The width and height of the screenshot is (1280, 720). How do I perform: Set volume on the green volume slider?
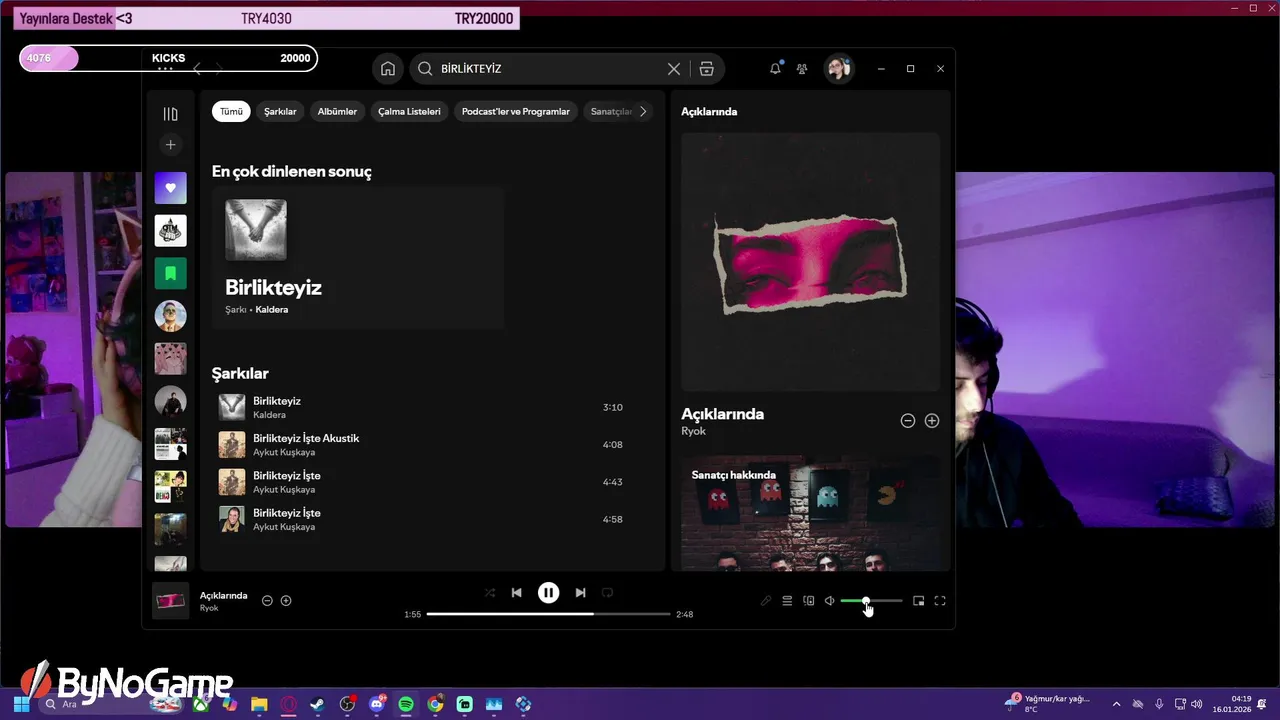871,601
